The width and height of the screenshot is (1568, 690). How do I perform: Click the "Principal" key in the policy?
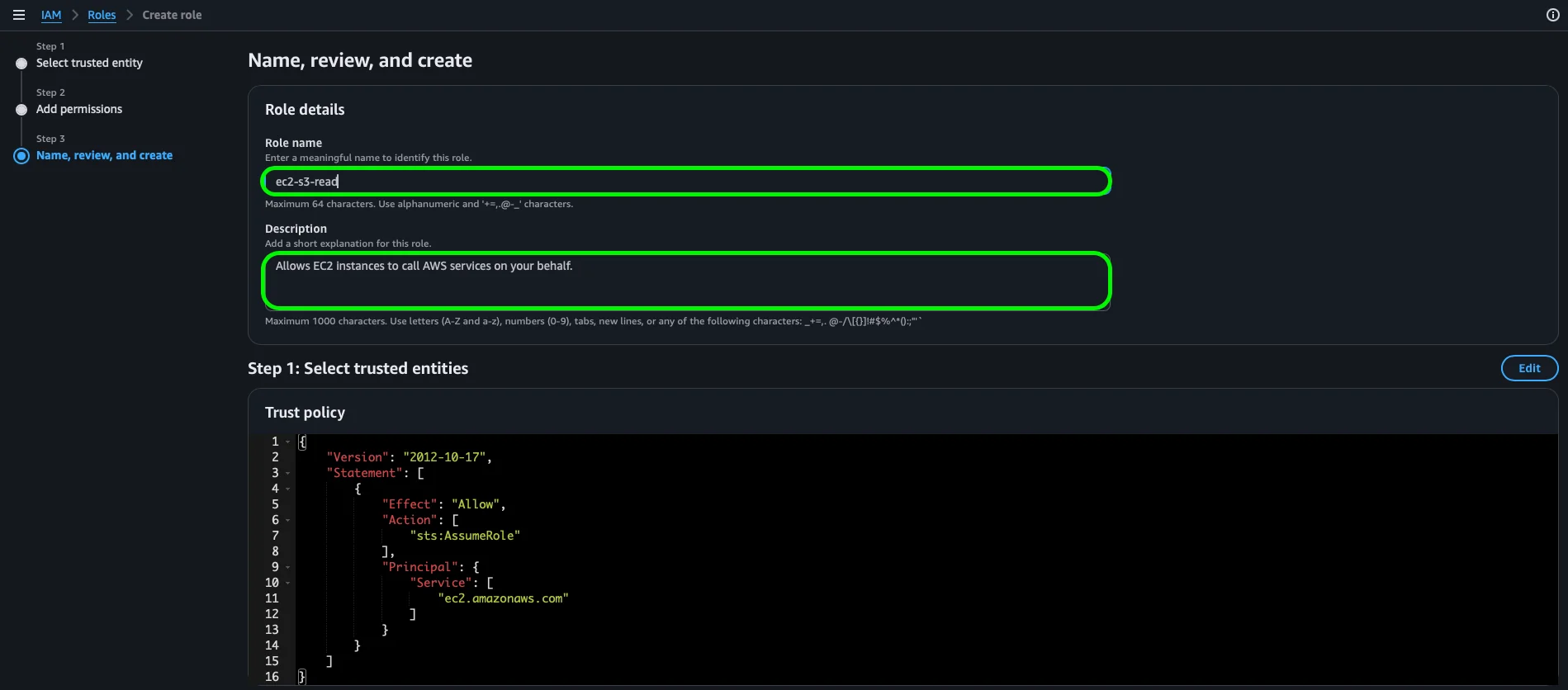pos(420,567)
